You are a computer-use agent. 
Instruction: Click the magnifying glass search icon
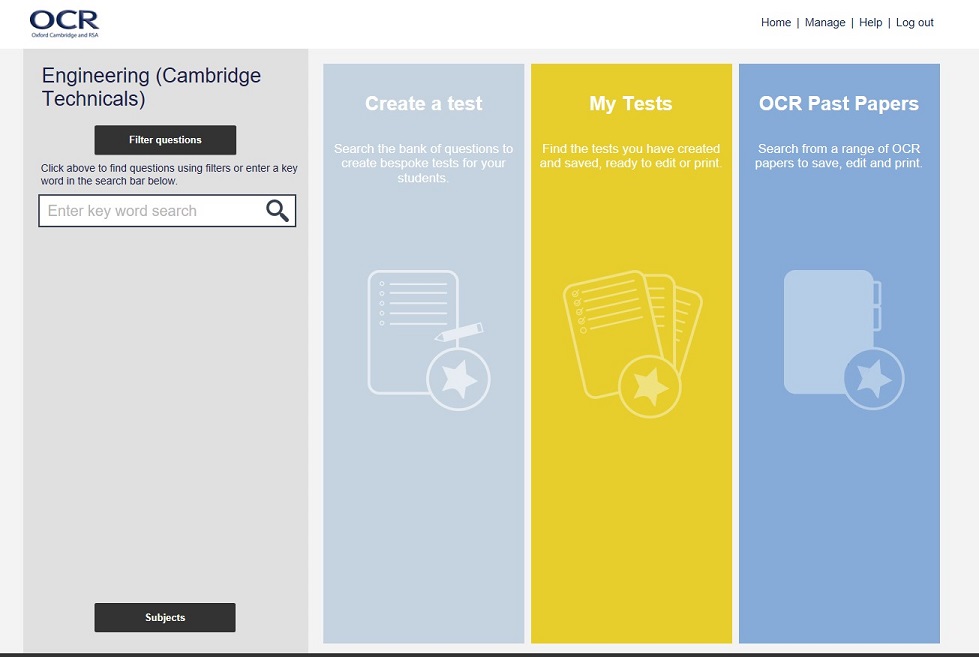click(277, 210)
